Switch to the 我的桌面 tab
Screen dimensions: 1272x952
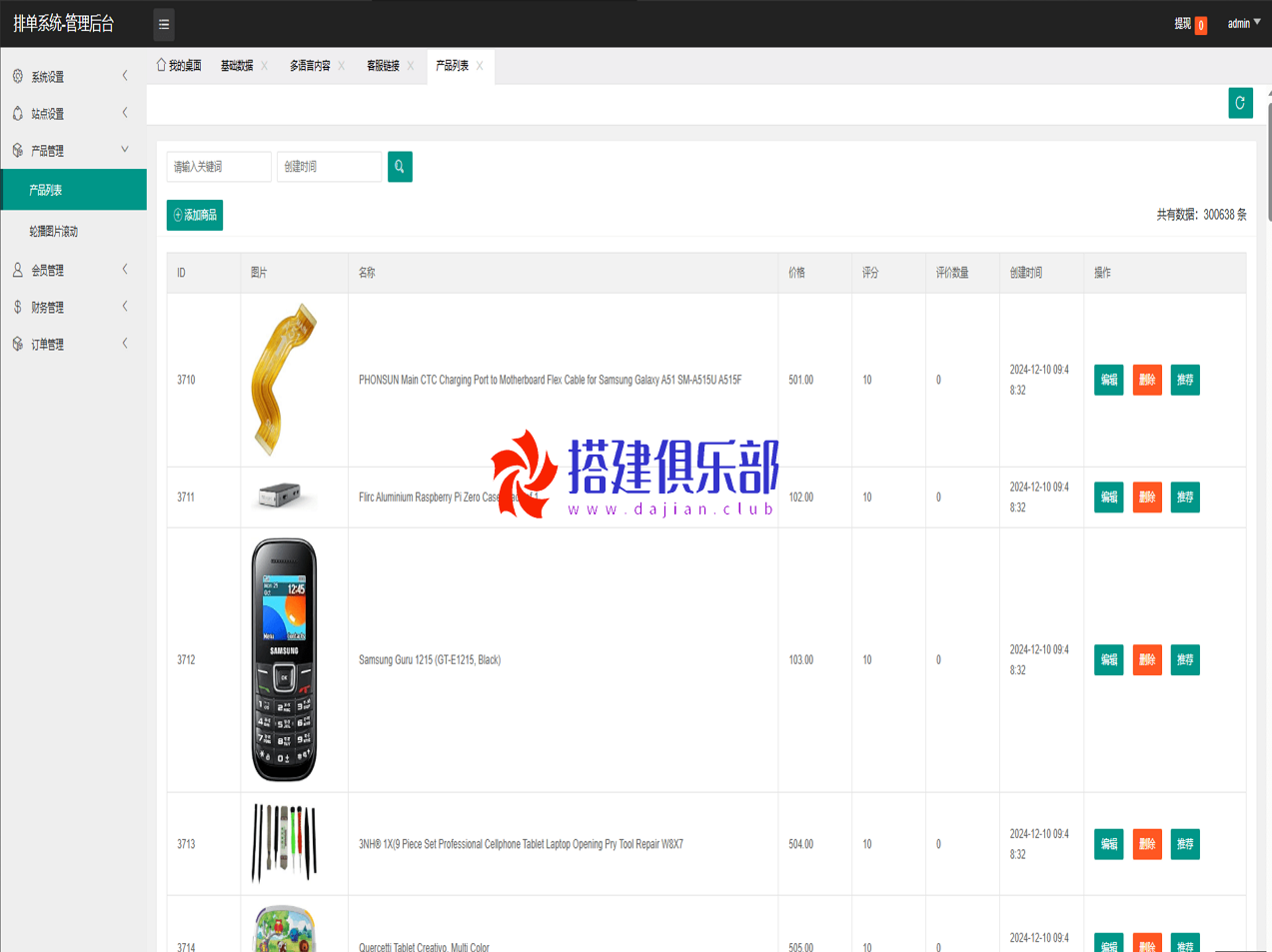(179, 66)
